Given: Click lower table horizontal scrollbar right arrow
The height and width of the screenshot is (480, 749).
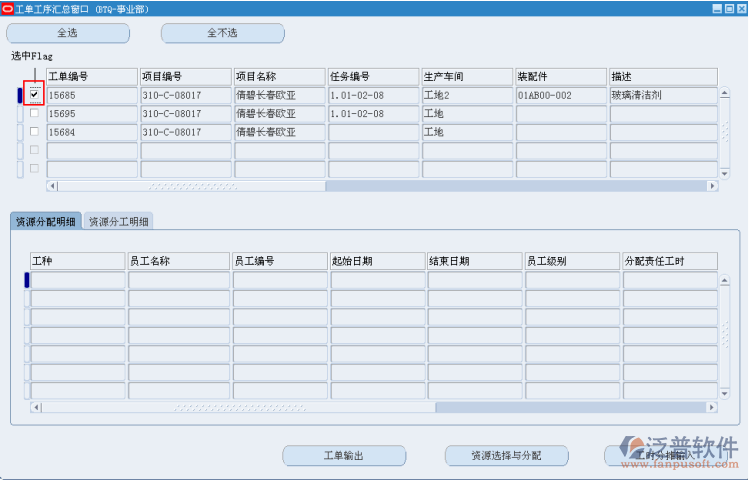Looking at the screenshot, I should 711,408.
